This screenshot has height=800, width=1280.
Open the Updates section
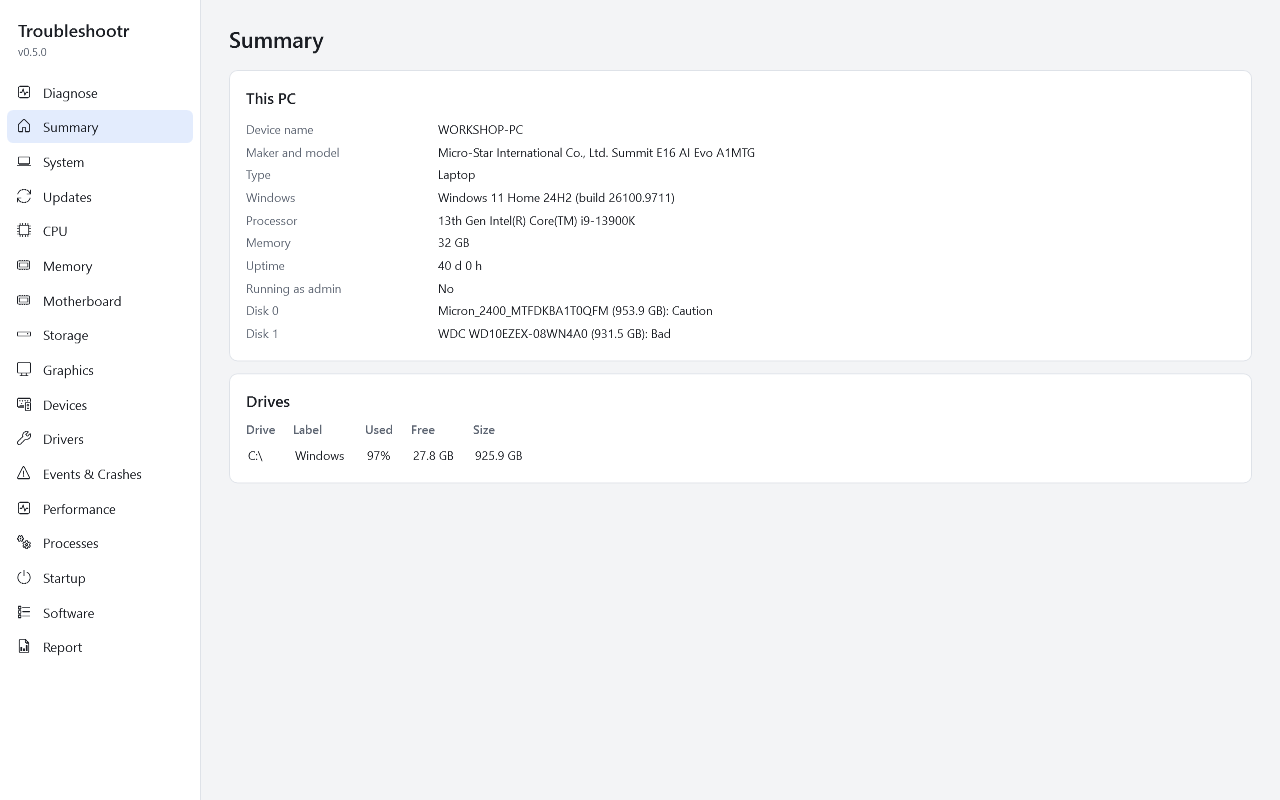[100, 197]
